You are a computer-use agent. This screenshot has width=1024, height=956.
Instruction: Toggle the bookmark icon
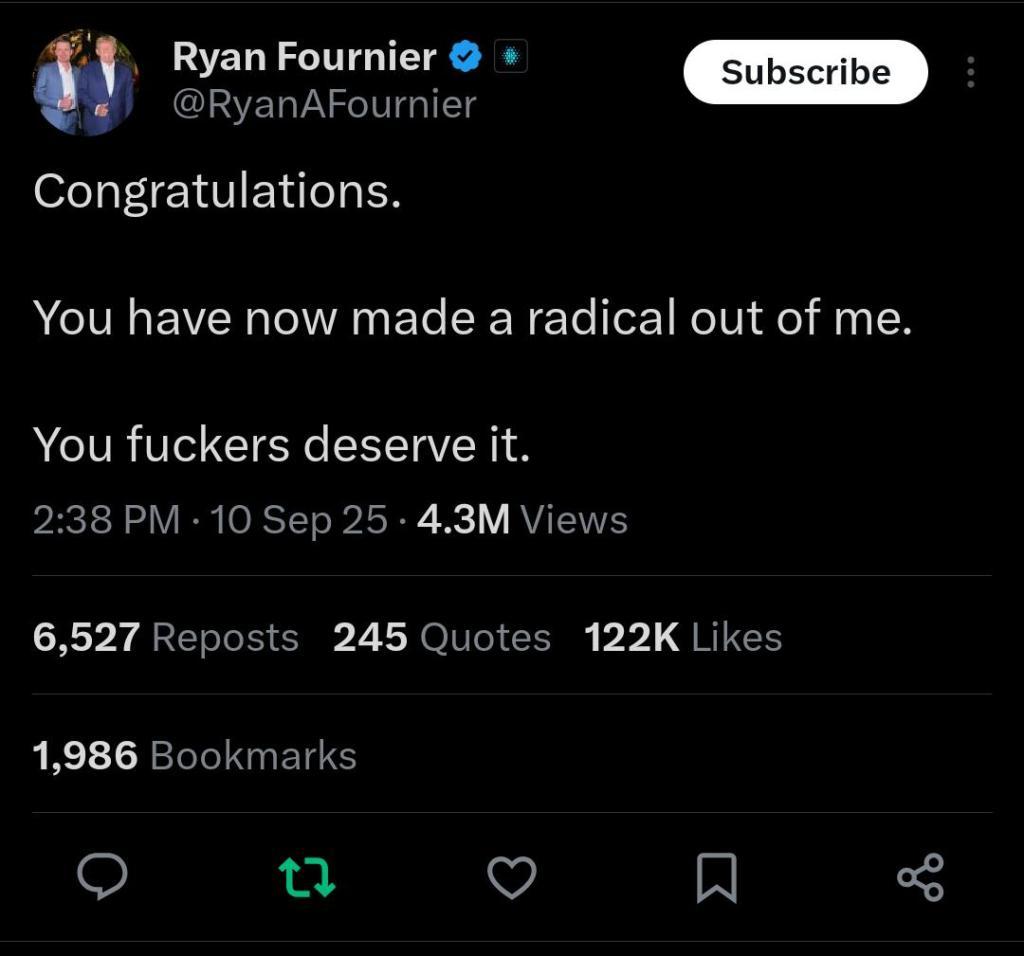coord(716,878)
